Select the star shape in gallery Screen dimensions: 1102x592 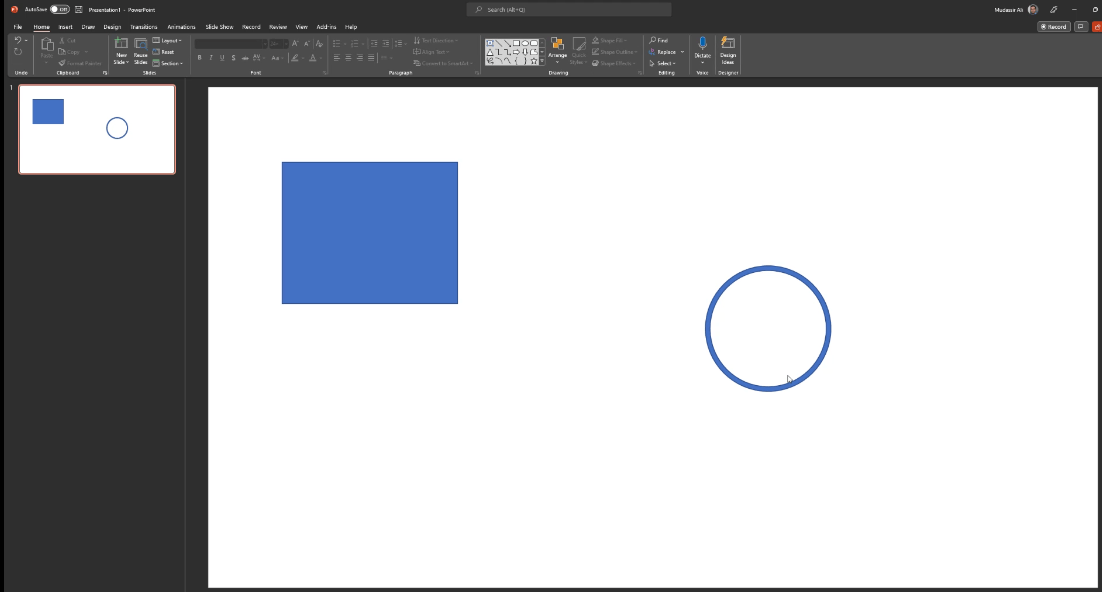533,61
